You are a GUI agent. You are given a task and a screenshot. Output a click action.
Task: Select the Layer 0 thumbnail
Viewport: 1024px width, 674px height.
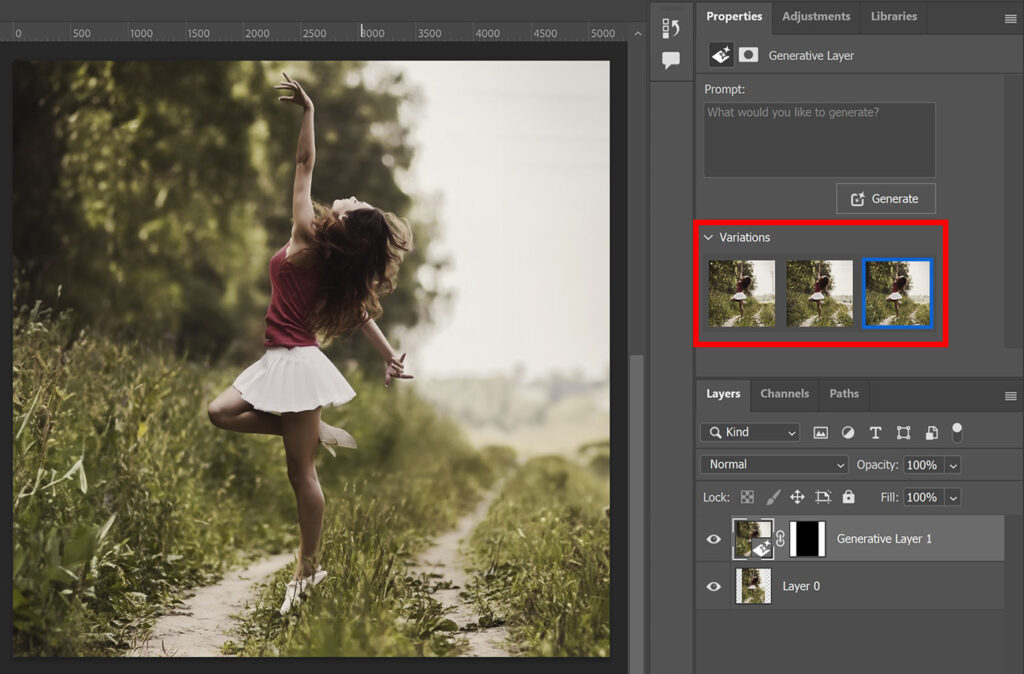[x=753, y=586]
